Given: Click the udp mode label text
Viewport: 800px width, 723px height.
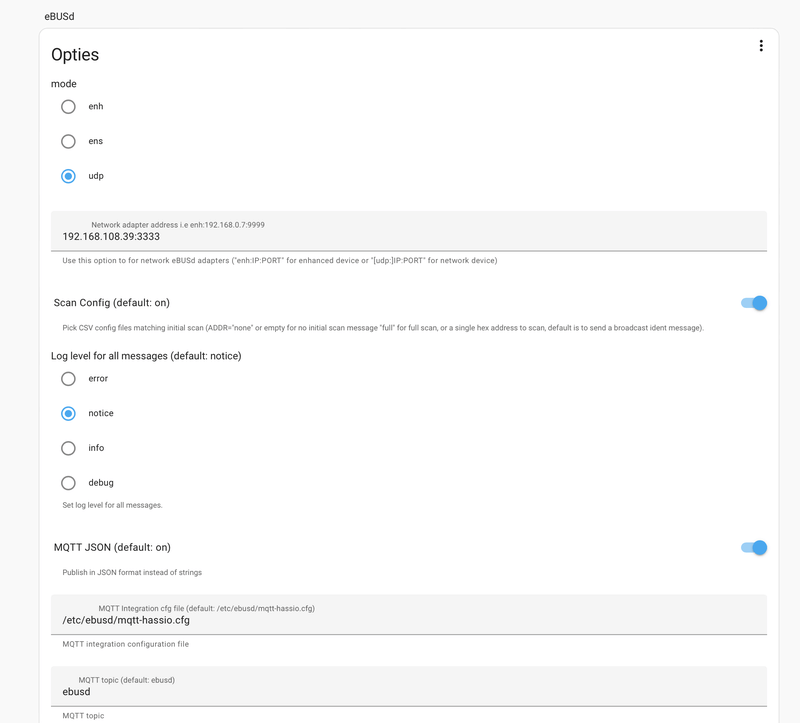Looking at the screenshot, I should (x=96, y=176).
